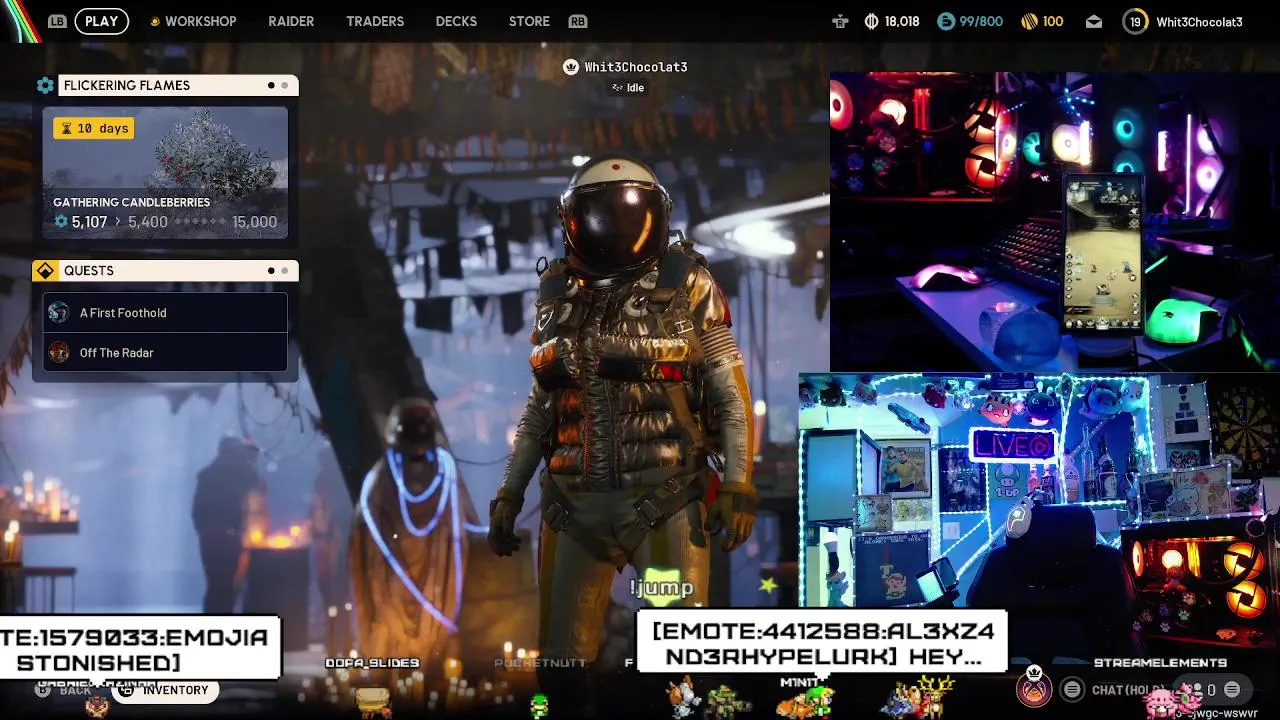Image resolution: width=1280 pixels, height=720 pixels.
Task: Click the level 19 progress ring
Action: coord(1135,21)
